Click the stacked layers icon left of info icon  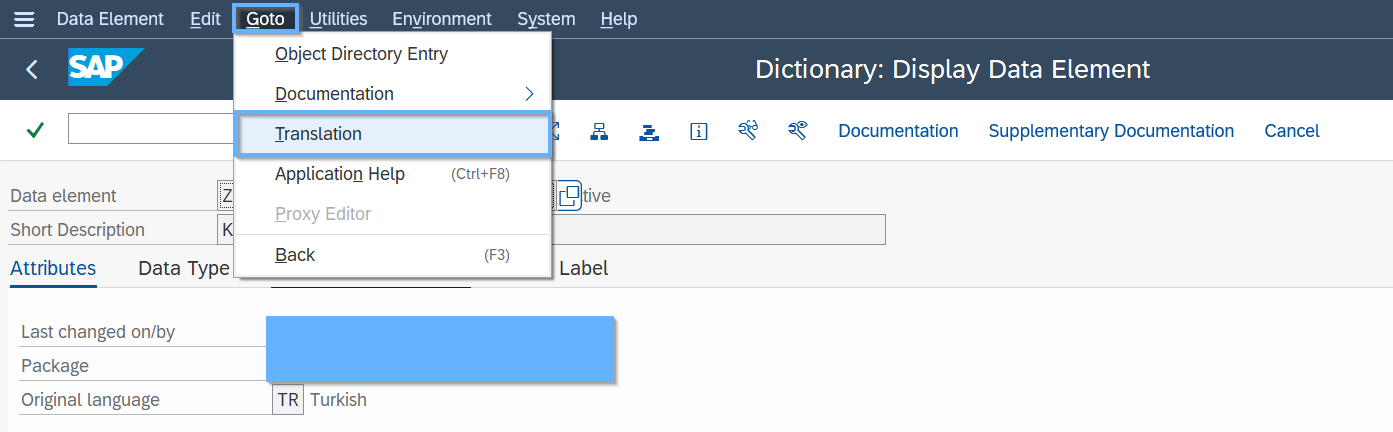[x=649, y=131]
